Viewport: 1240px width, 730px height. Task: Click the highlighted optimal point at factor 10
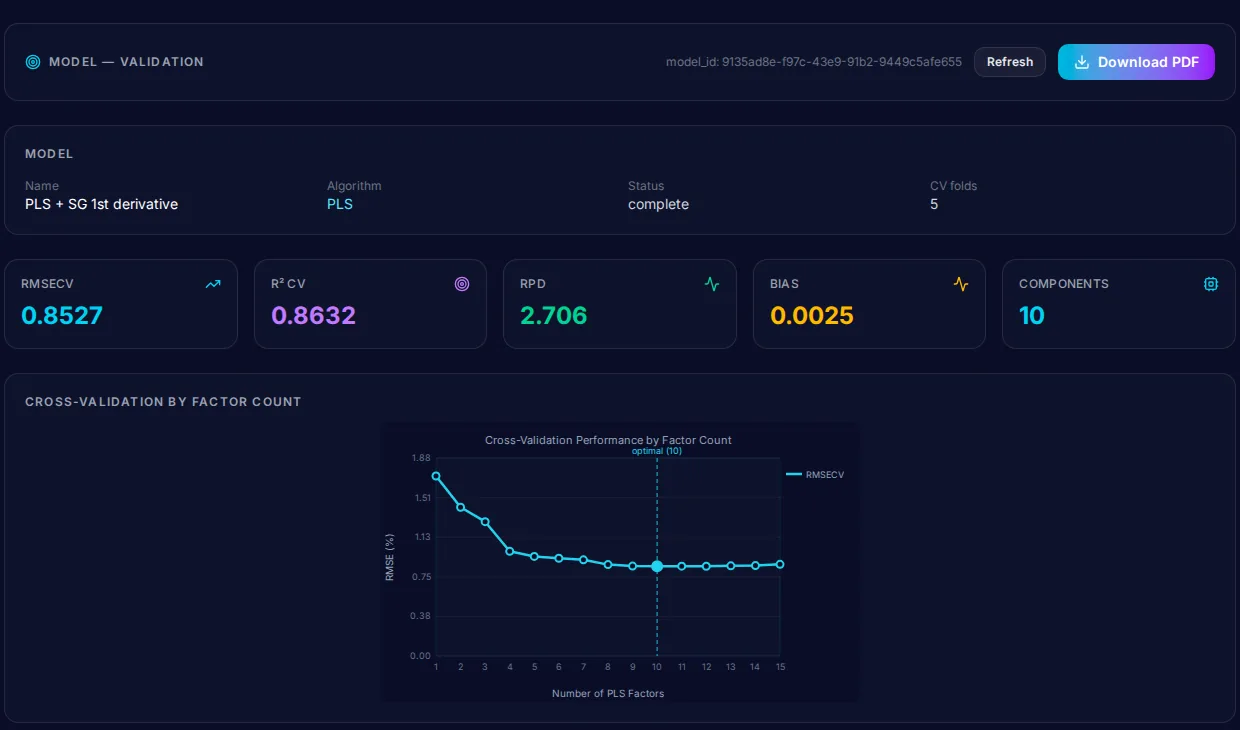657,566
